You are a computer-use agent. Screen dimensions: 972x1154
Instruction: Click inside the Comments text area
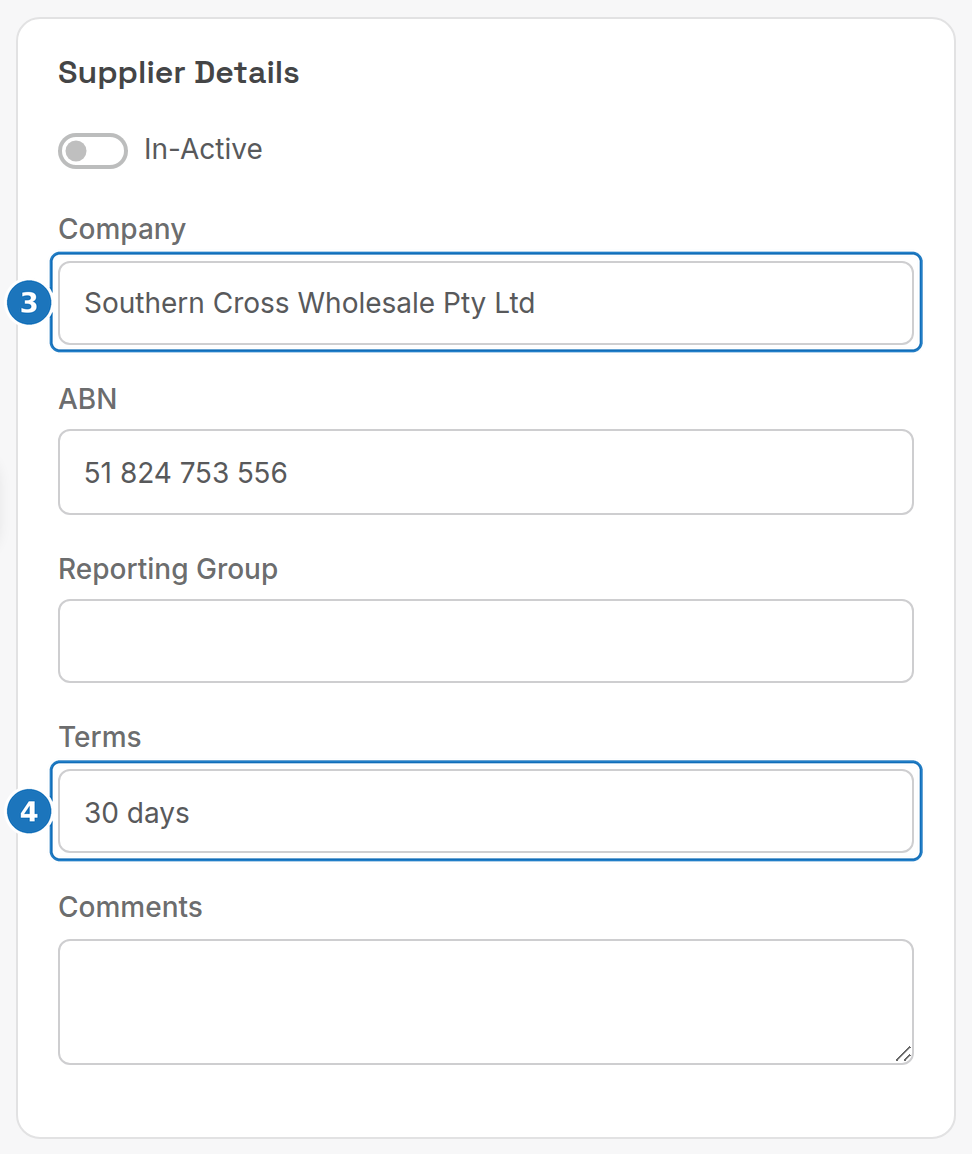486,1002
